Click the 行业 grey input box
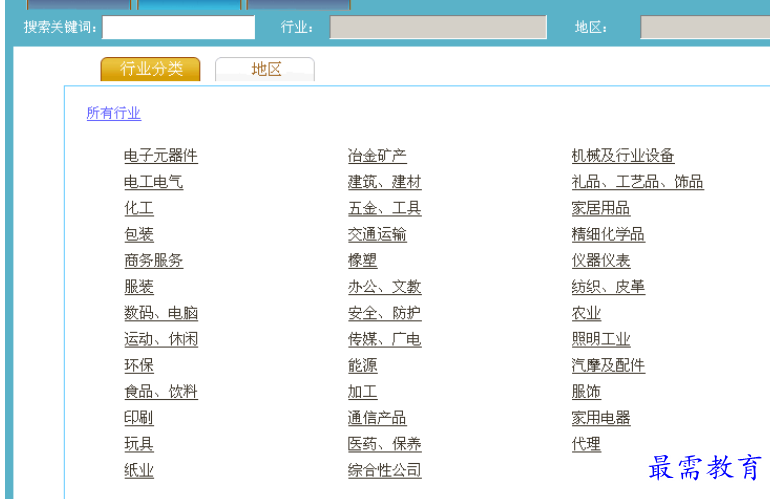This screenshot has width=770, height=499. [x=438, y=27]
